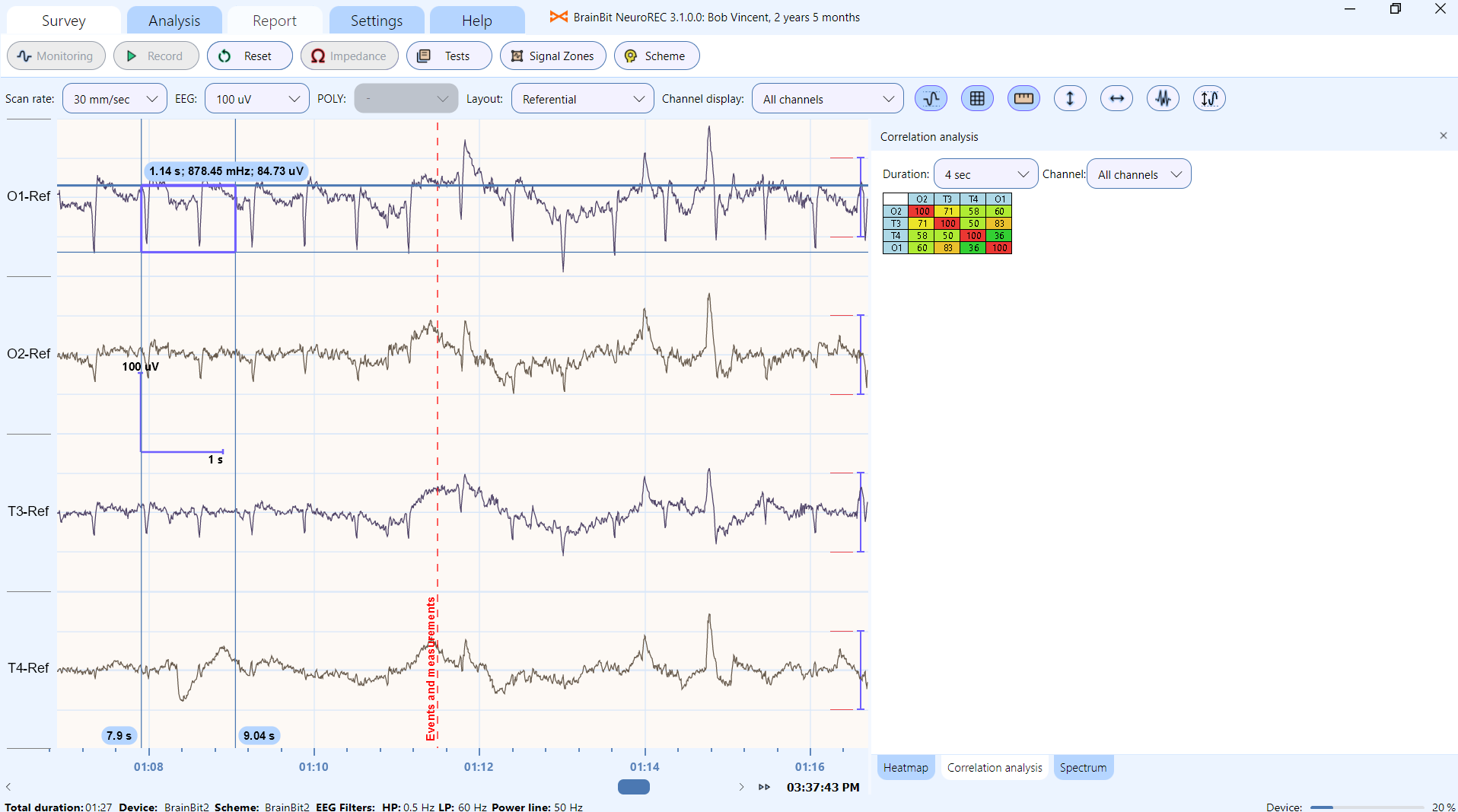Viewport: 1458px width, 812px height.
Task: Open the Duration 4 sec dropdown
Action: coord(985,174)
